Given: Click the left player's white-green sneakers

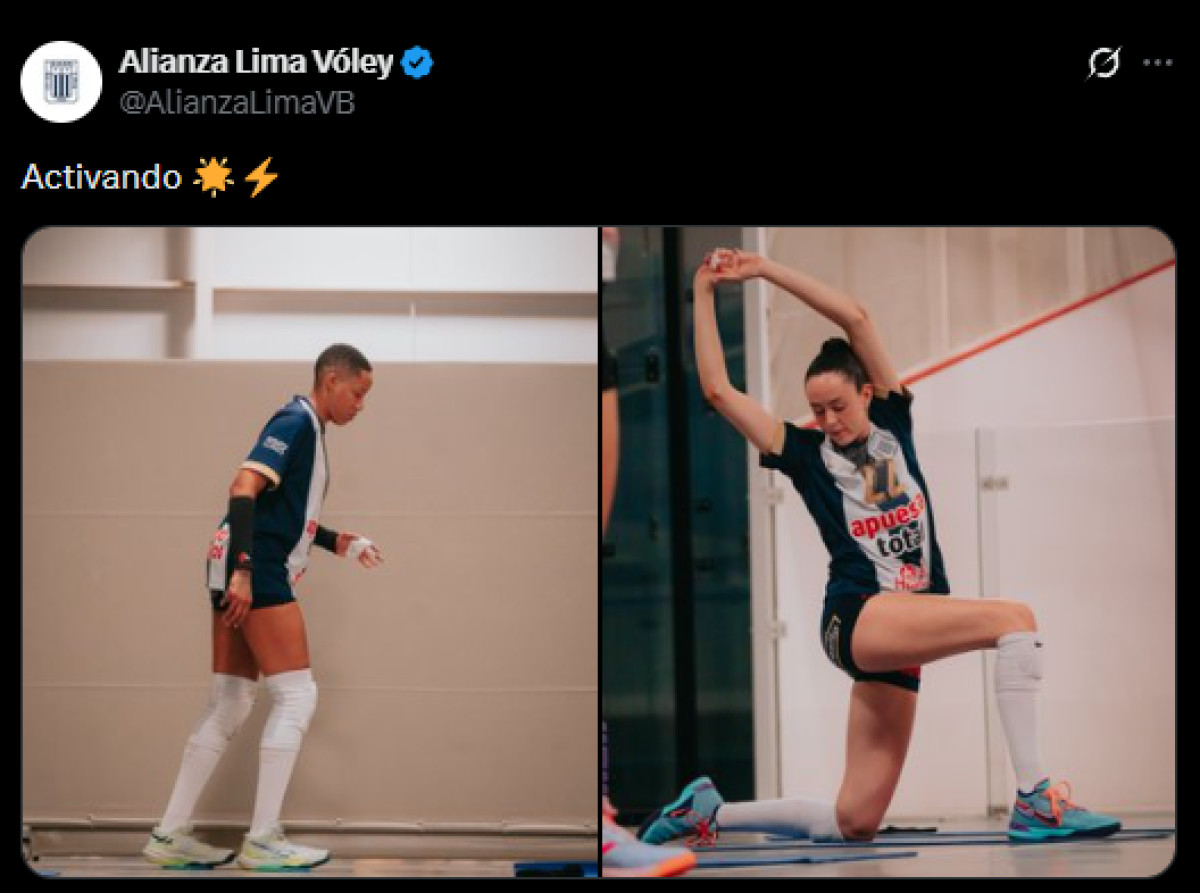Looking at the screenshot, I should click(x=236, y=849).
